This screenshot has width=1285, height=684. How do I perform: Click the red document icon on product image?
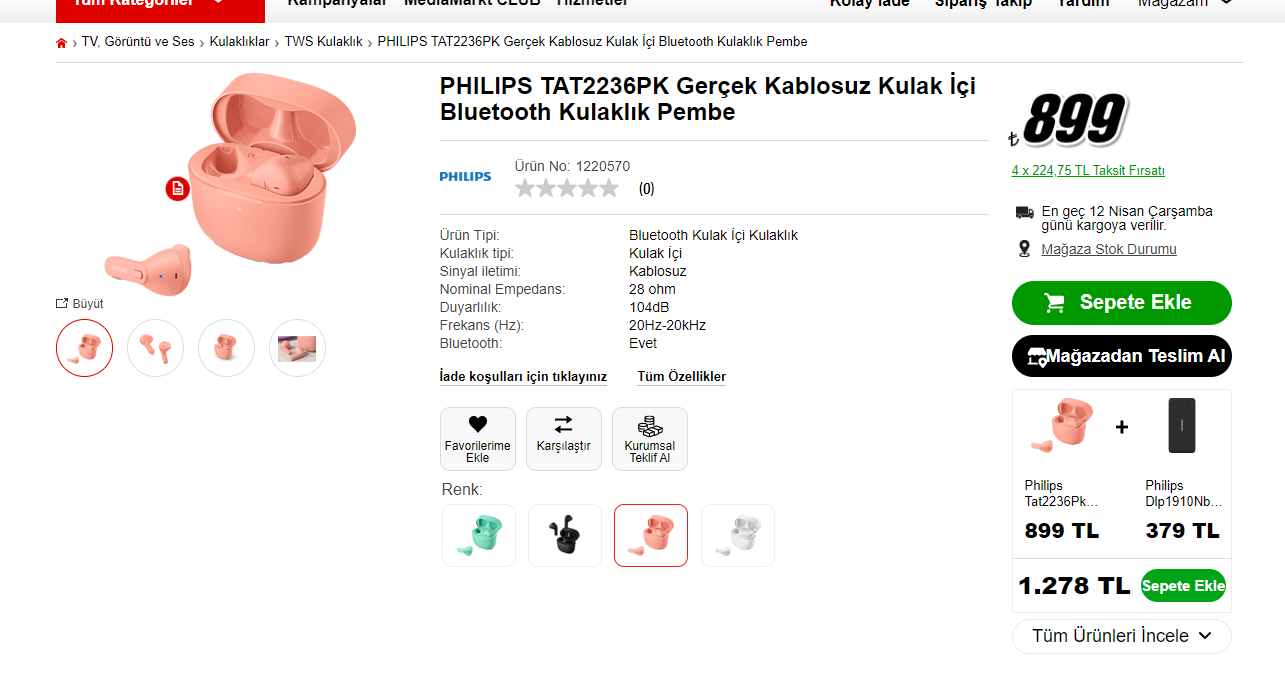coord(177,188)
